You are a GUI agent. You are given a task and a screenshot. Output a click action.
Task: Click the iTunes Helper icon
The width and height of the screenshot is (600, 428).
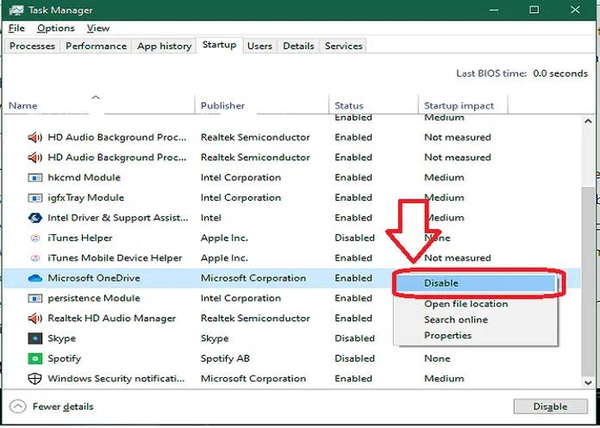click(x=35, y=238)
